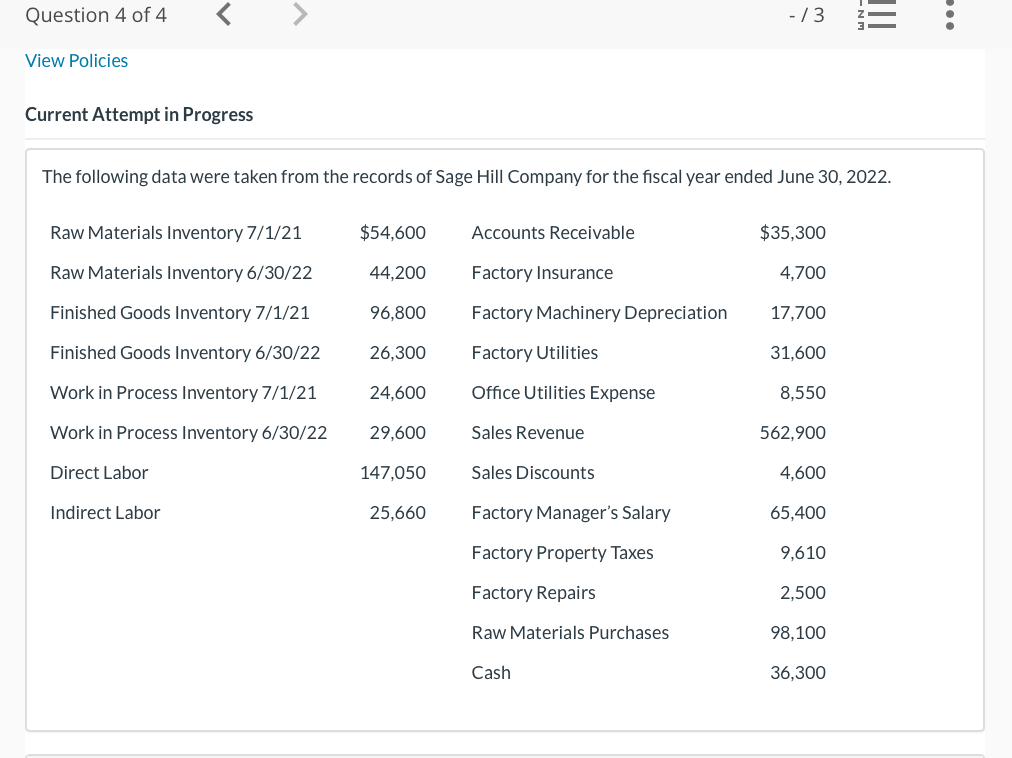
Task: Select the Question 4 of 4 label
Action: [x=96, y=15]
